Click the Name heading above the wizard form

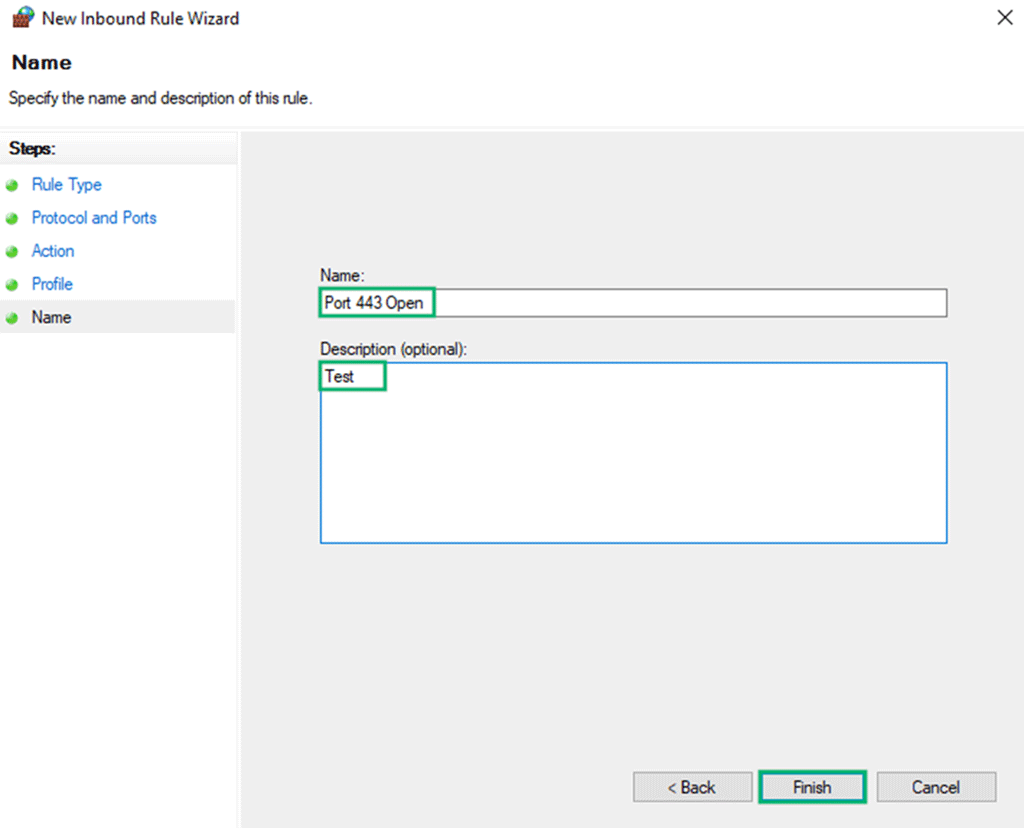click(41, 62)
